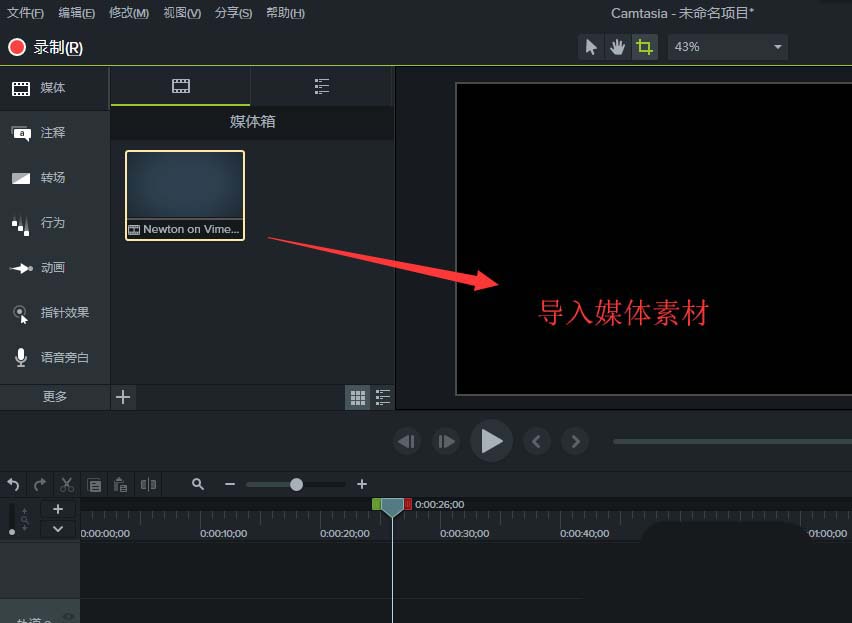Select the Newton on Vimeo media clip
Screen dimensions: 852x623
(x=185, y=194)
